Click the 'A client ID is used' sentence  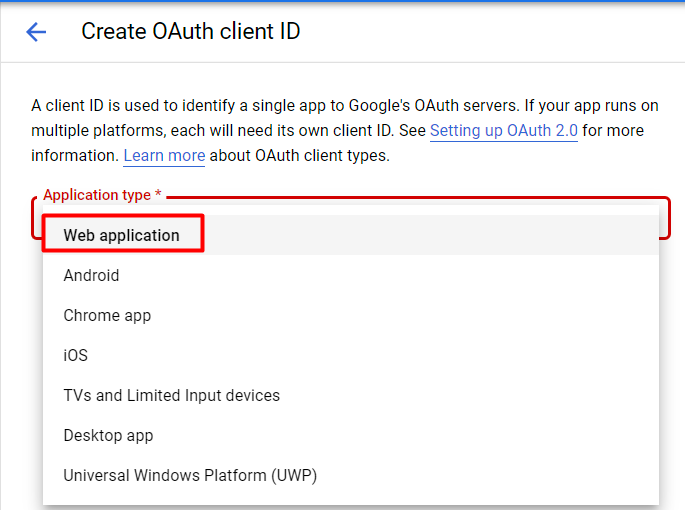pos(100,106)
